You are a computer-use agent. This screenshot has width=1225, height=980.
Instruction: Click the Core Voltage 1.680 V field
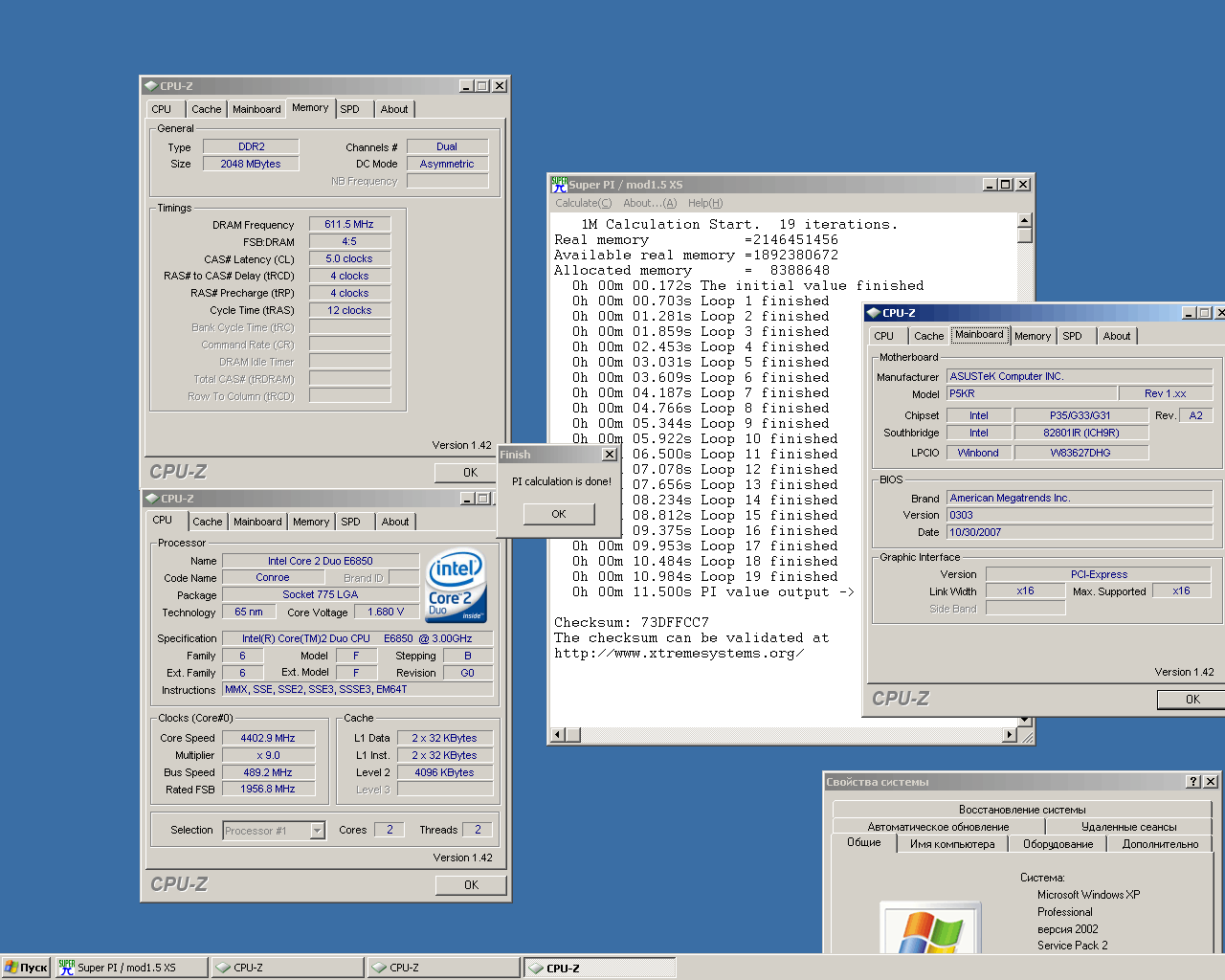tap(386, 612)
